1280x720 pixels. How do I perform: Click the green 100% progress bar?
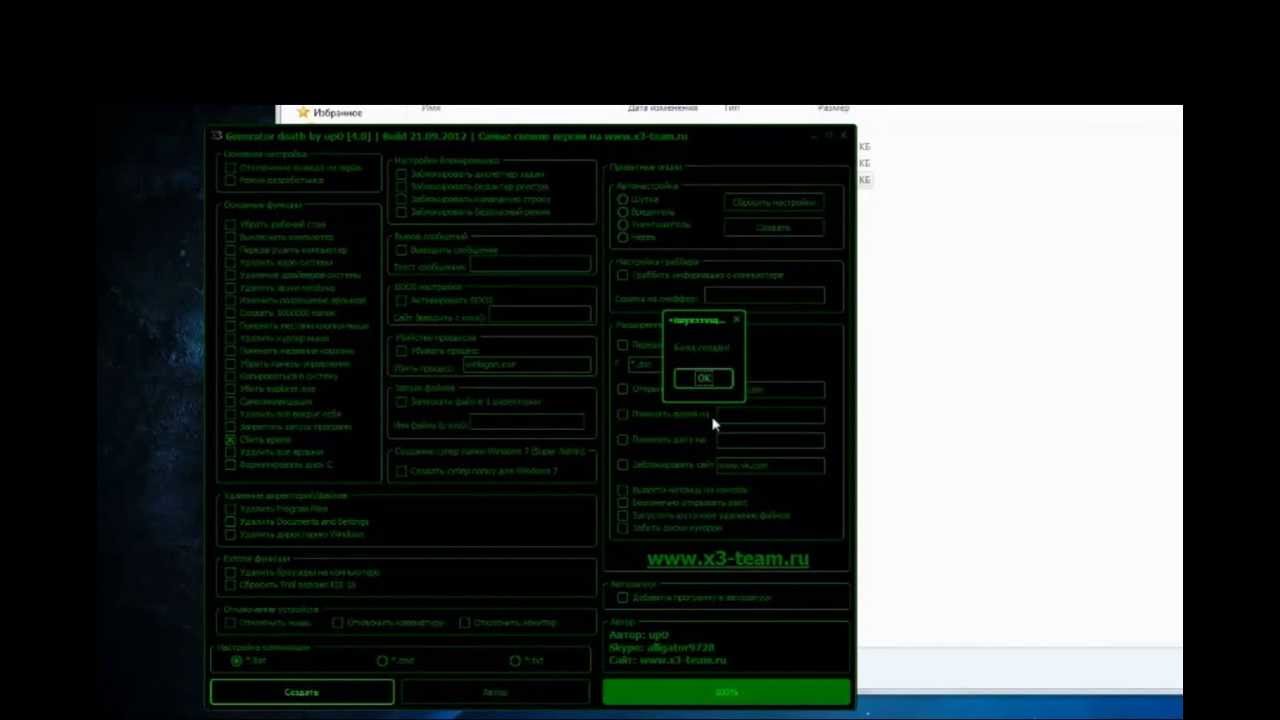point(727,692)
